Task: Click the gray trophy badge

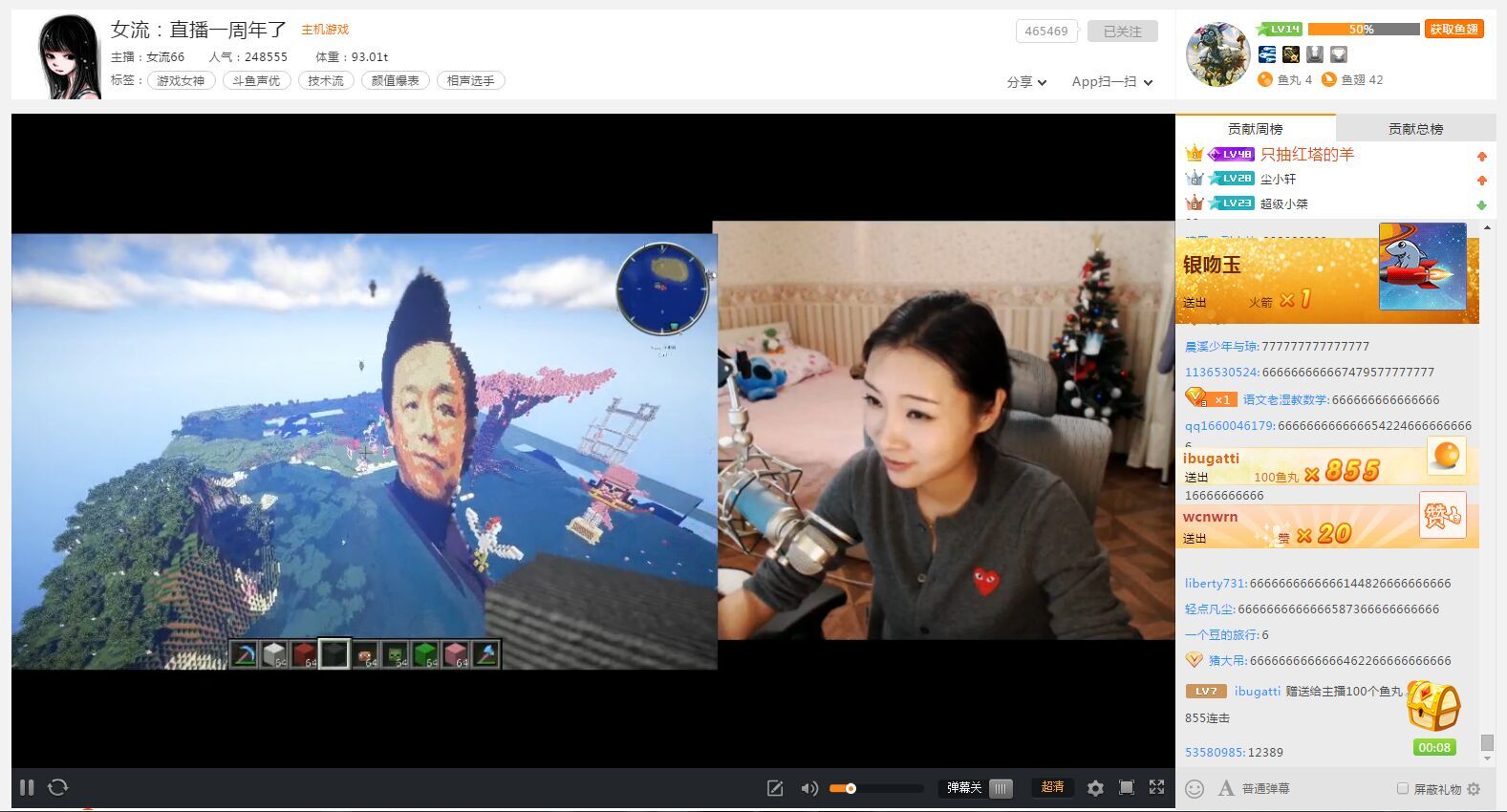Action: (x=1339, y=54)
